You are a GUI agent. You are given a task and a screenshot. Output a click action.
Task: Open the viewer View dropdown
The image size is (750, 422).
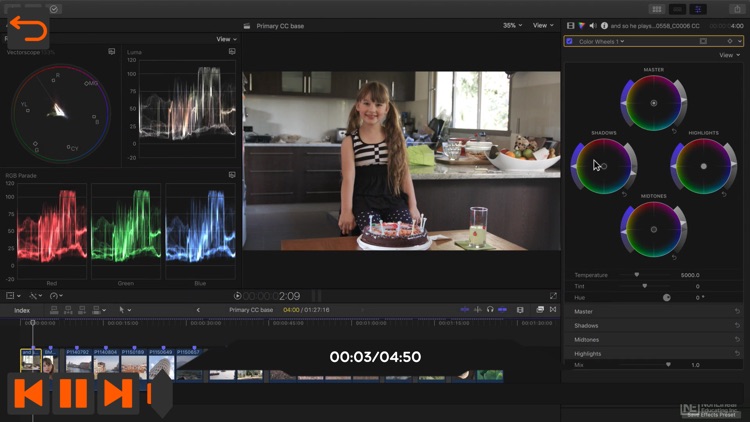pos(543,25)
